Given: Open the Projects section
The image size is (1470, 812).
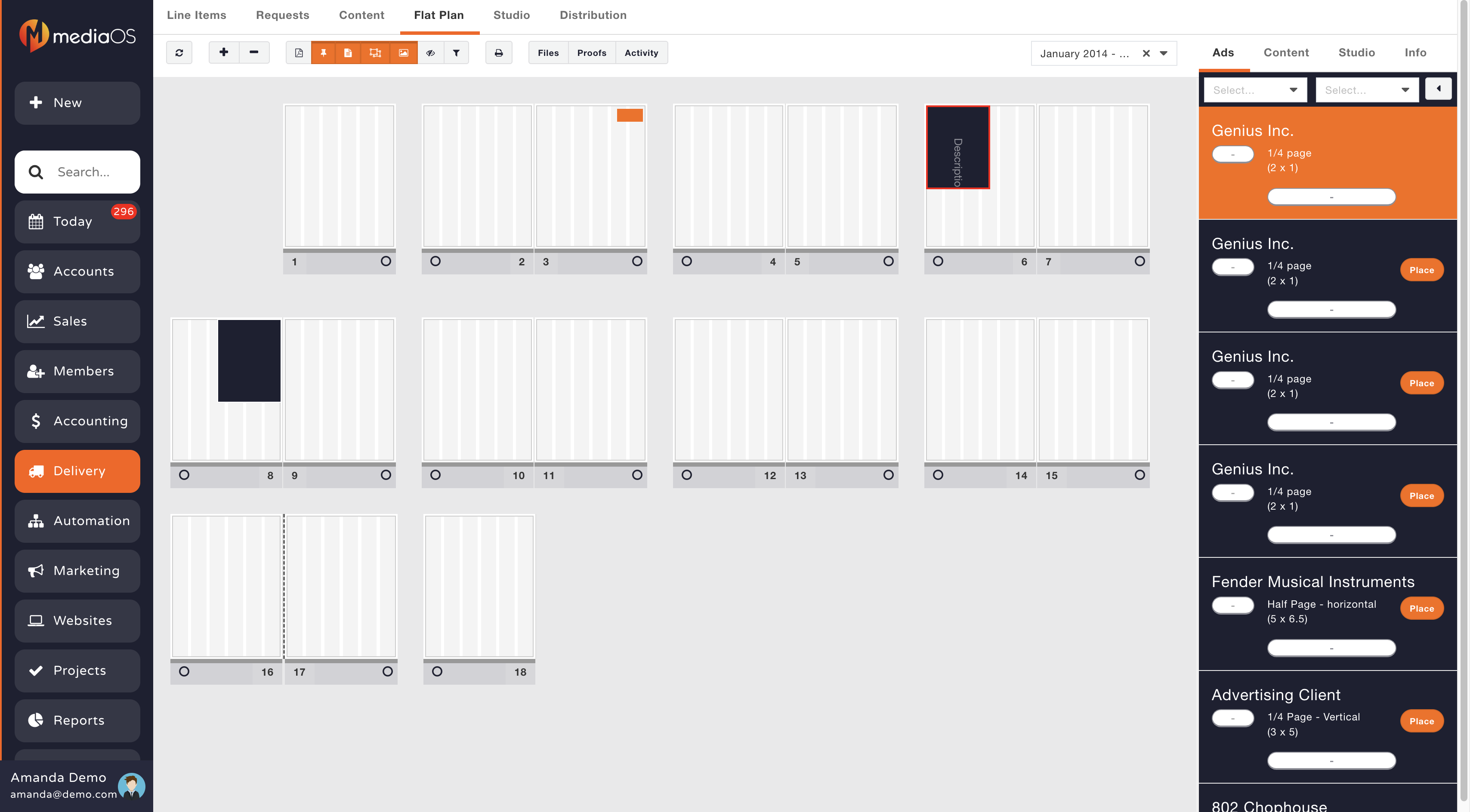Looking at the screenshot, I should tap(77, 671).
